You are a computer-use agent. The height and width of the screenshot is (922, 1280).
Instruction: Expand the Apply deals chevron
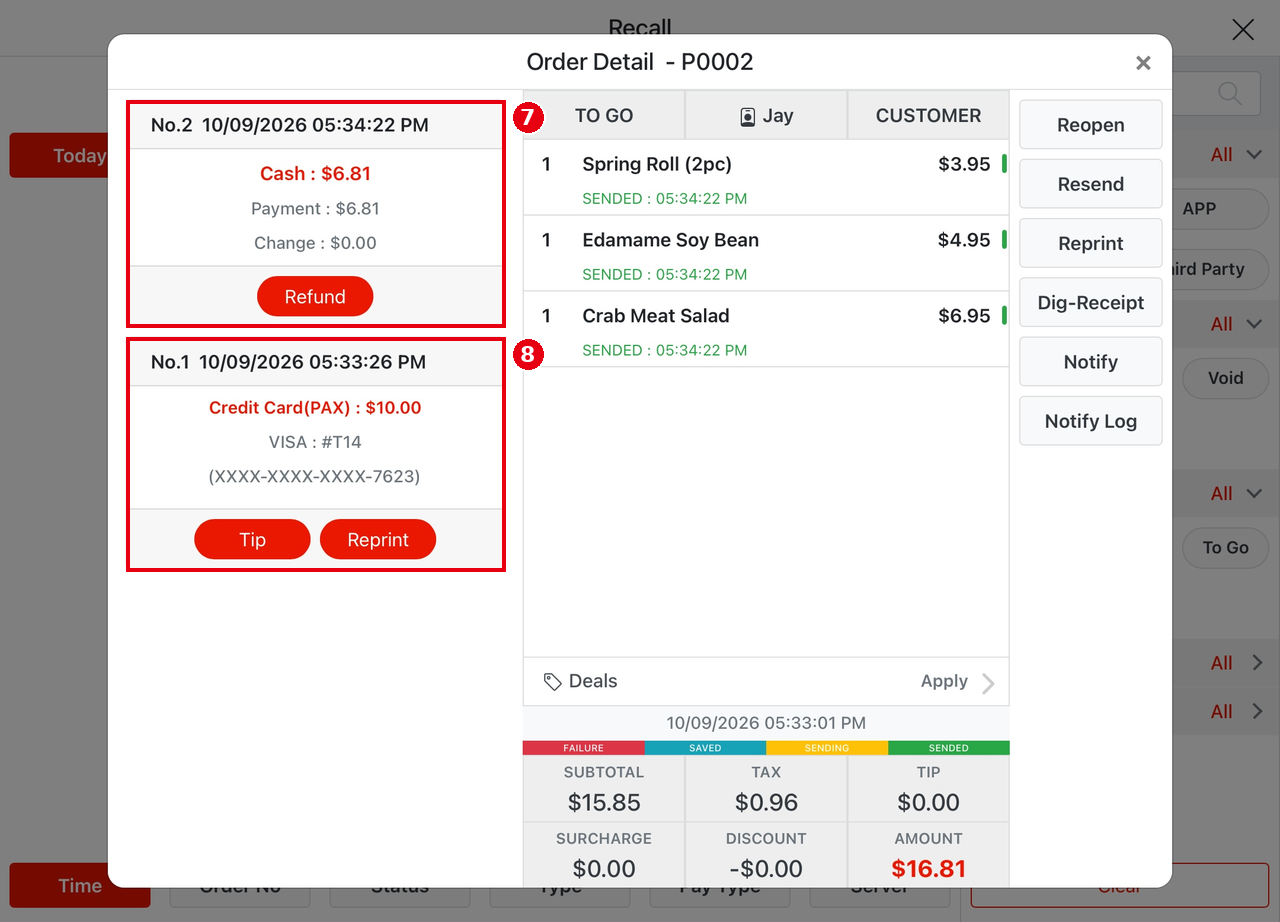[x=988, y=683]
